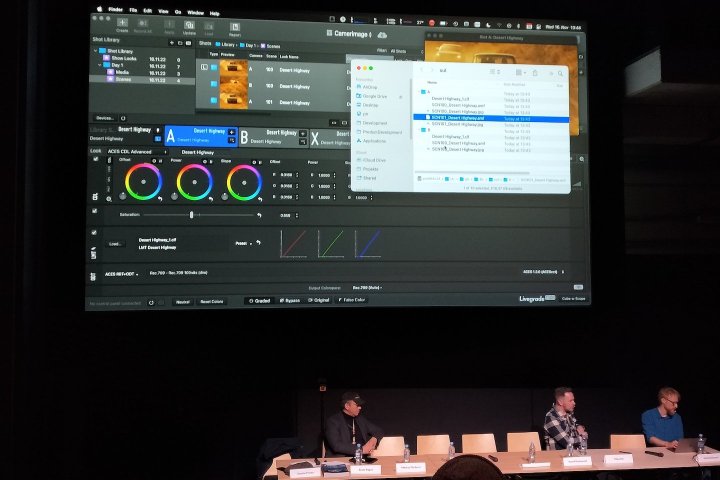720x480 pixels.
Task: Click the reset arrow next to Preset
Action: (259, 243)
